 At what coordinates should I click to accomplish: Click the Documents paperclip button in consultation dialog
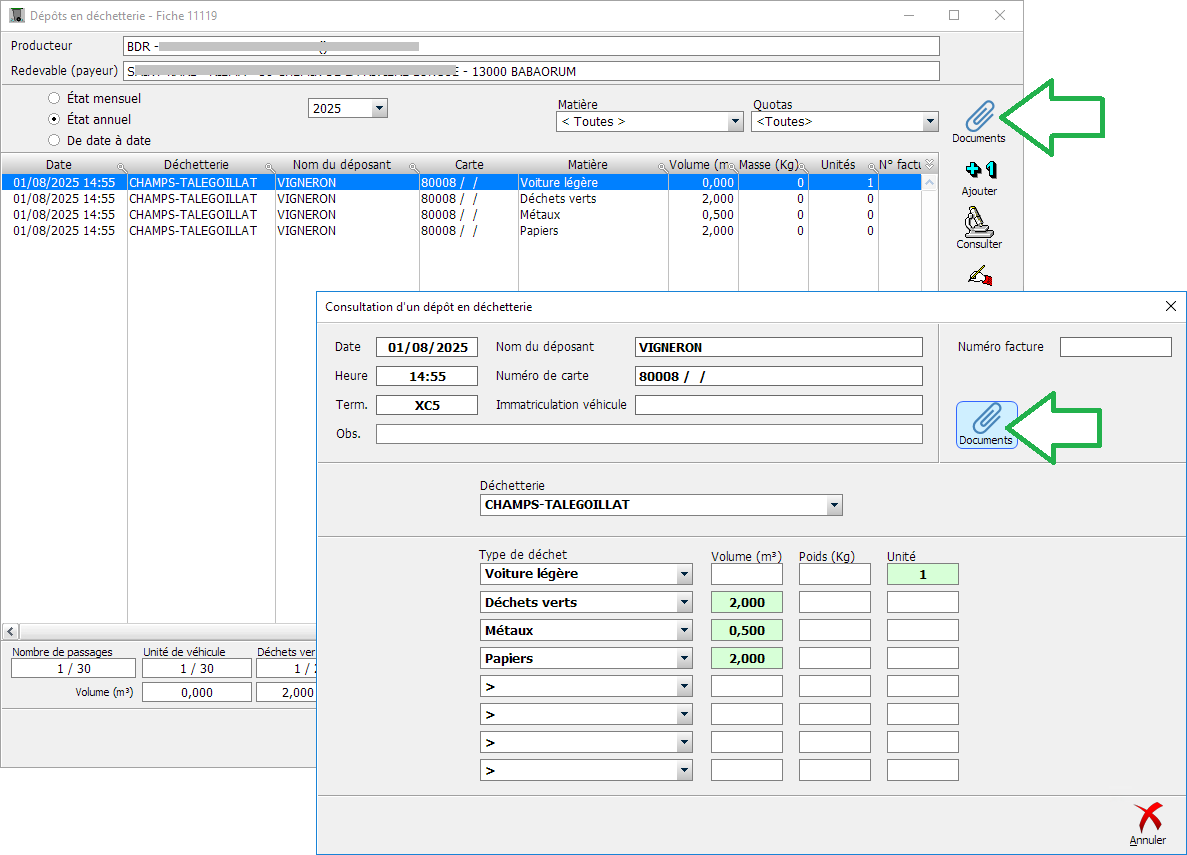point(986,424)
